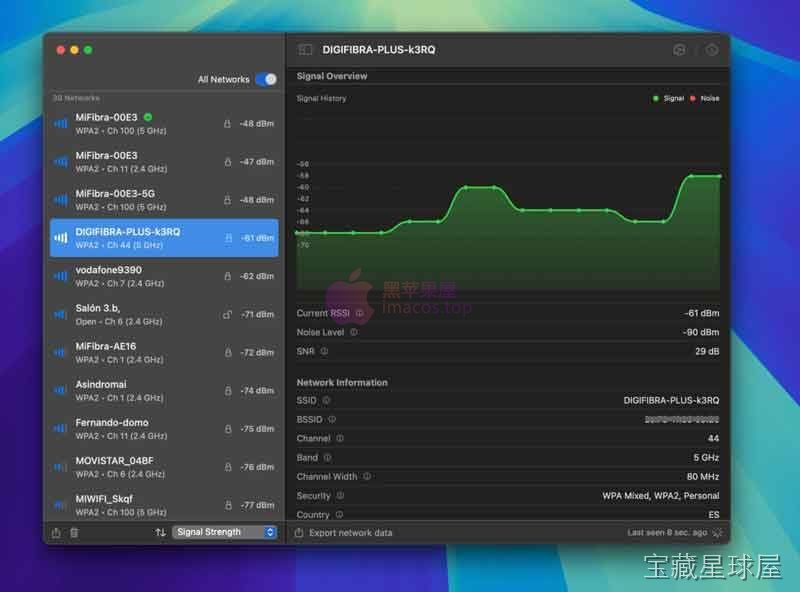Click the red Noise legend marker
800x592 pixels.
click(693, 98)
